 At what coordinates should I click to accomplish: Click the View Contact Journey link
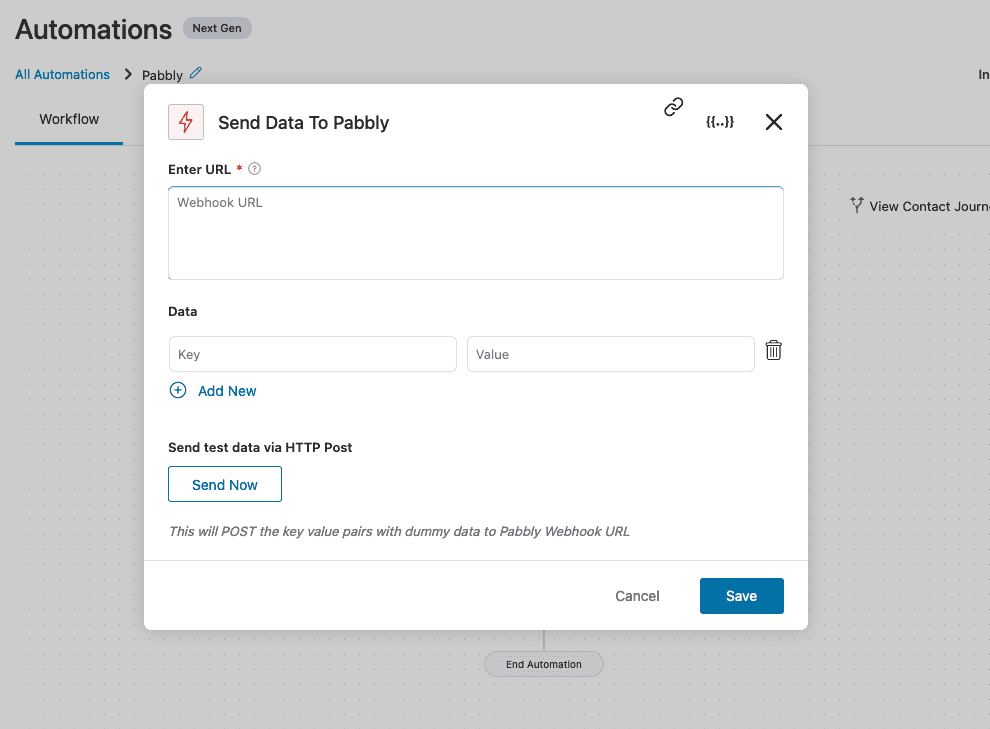[929, 206]
